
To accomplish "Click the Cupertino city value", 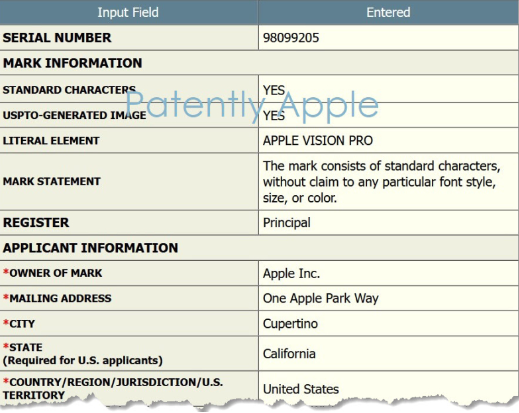I will (x=290, y=324).
